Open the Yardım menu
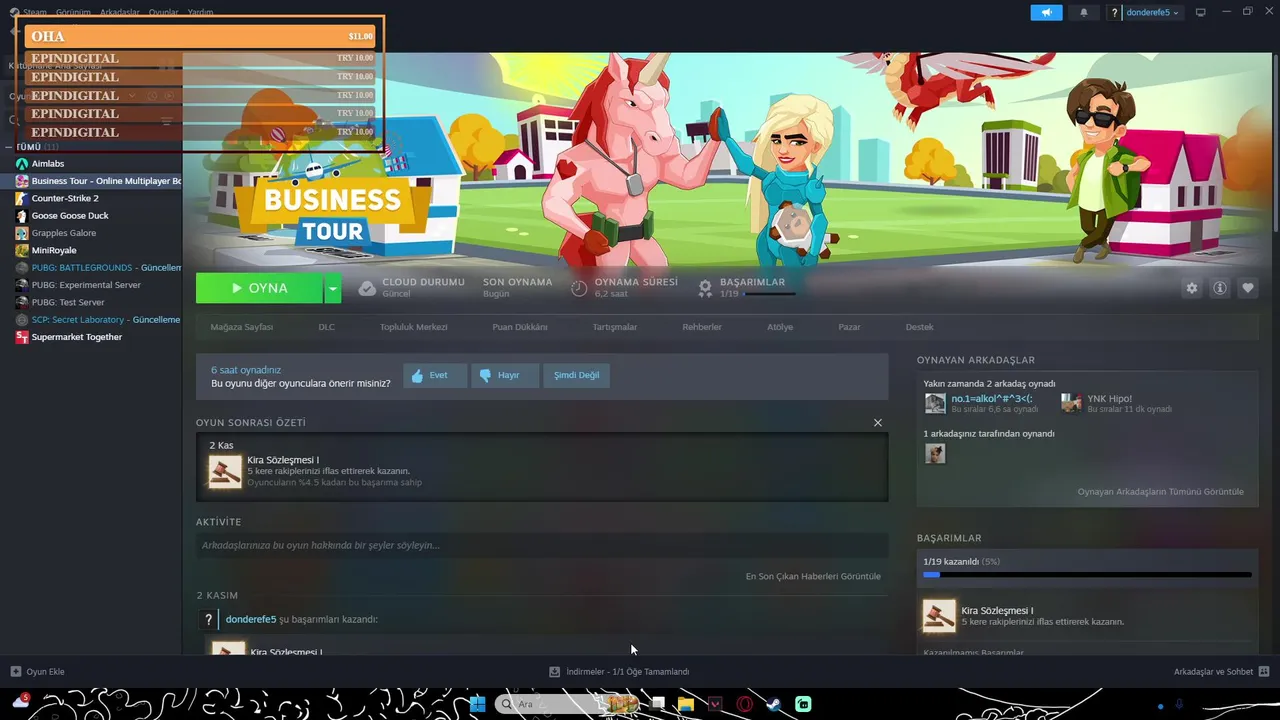 point(200,12)
